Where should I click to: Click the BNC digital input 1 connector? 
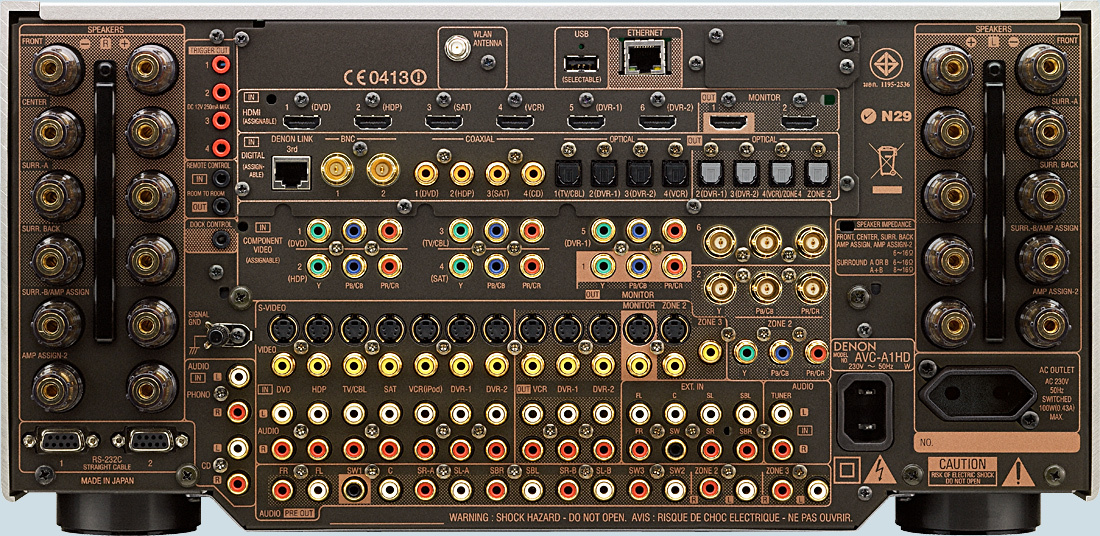[335, 171]
